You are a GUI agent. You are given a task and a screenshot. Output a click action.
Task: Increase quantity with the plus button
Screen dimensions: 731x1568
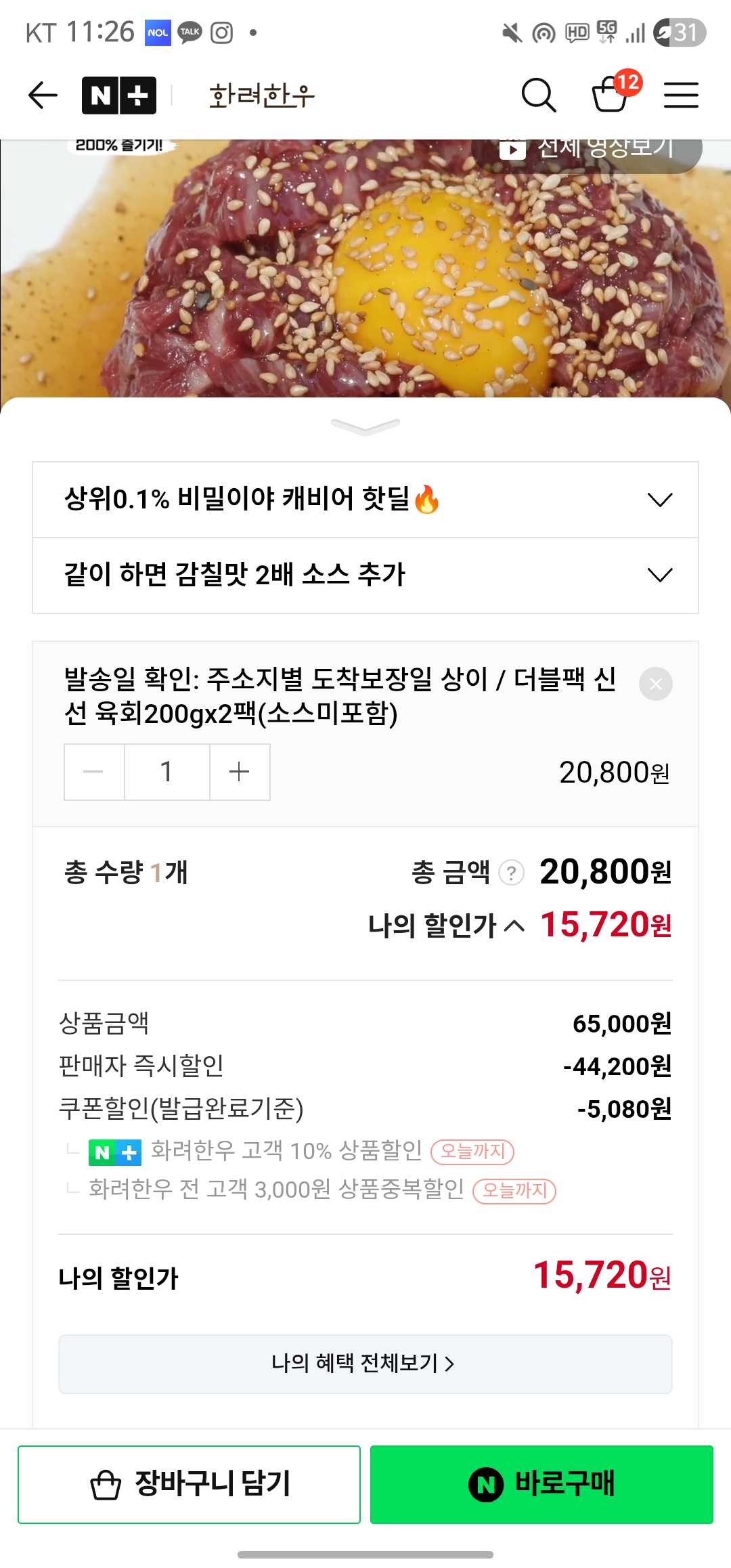click(x=240, y=772)
